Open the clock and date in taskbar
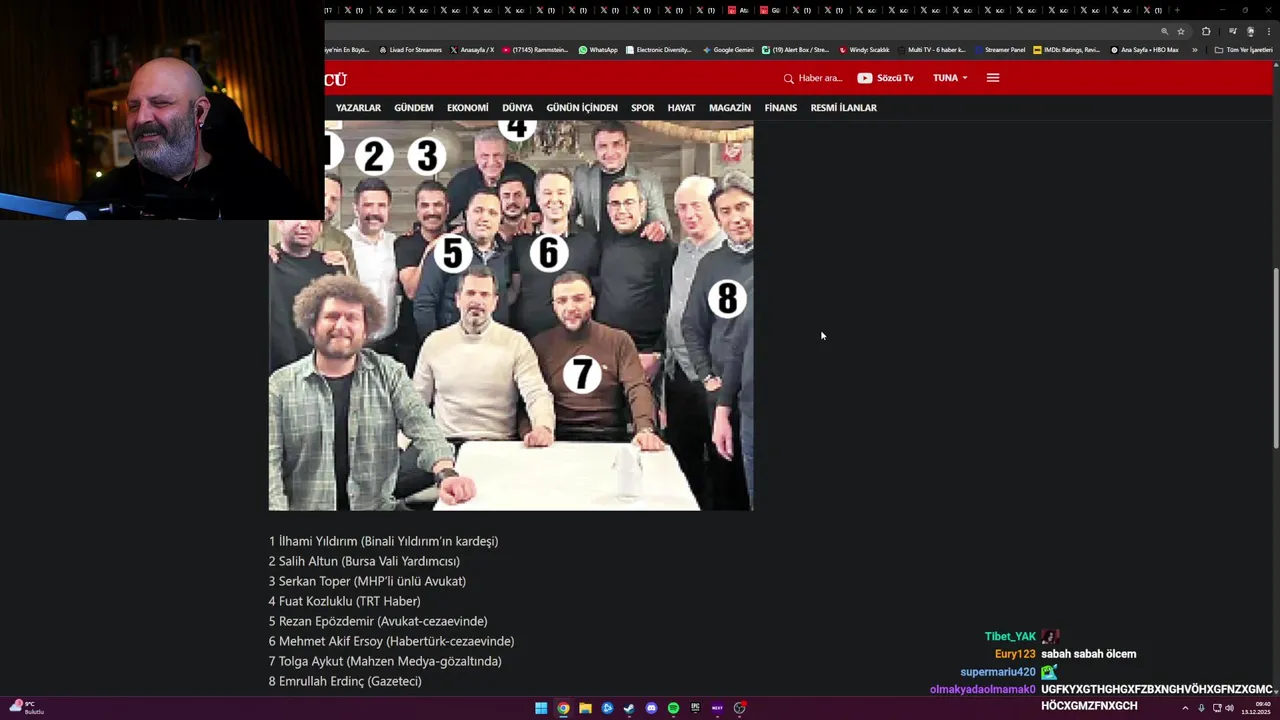The width and height of the screenshot is (1280, 720). pos(1256,708)
